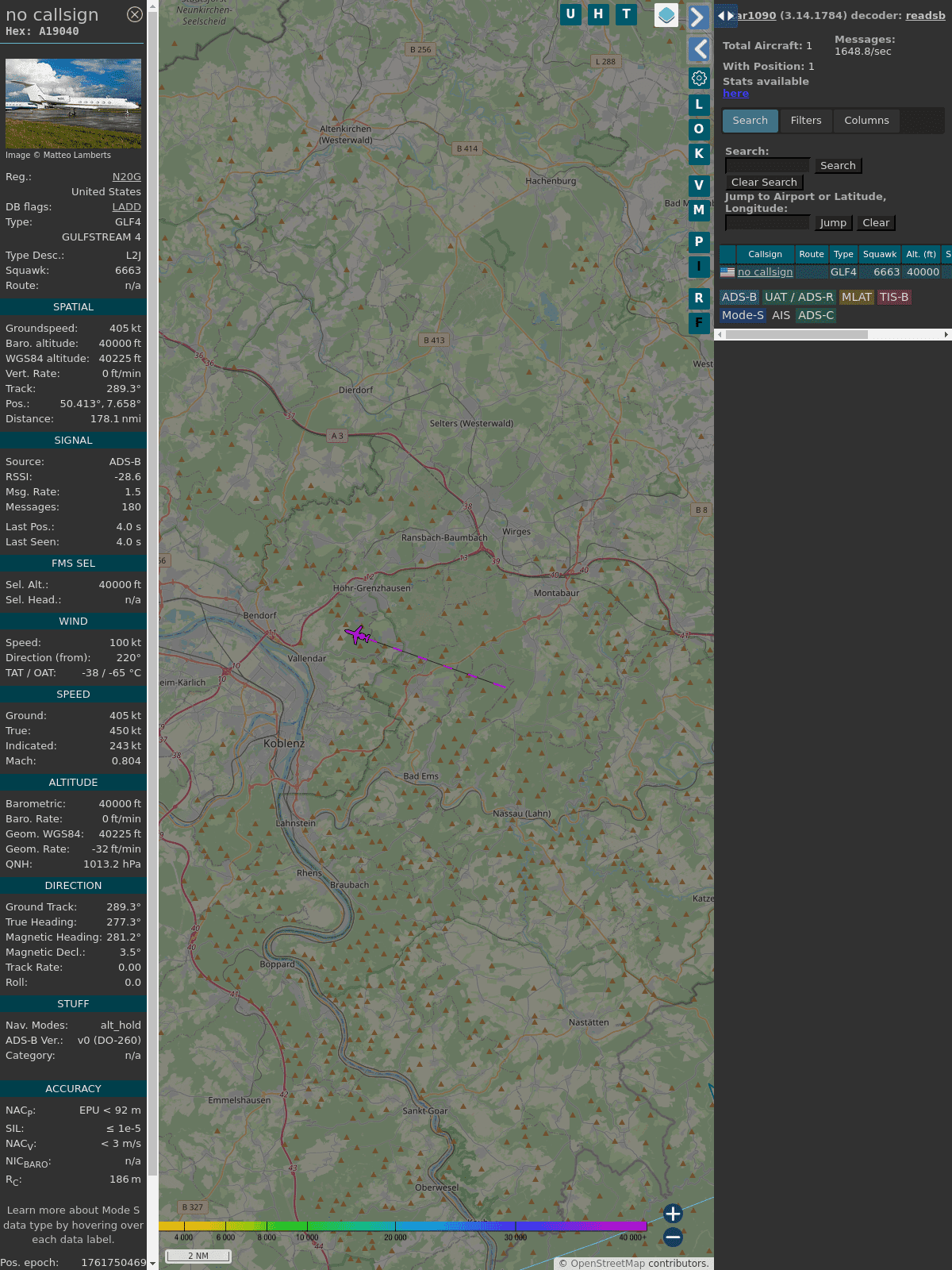Toggle the K map button
Image resolution: width=952 pixels, height=1270 pixels.
tap(699, 154)
